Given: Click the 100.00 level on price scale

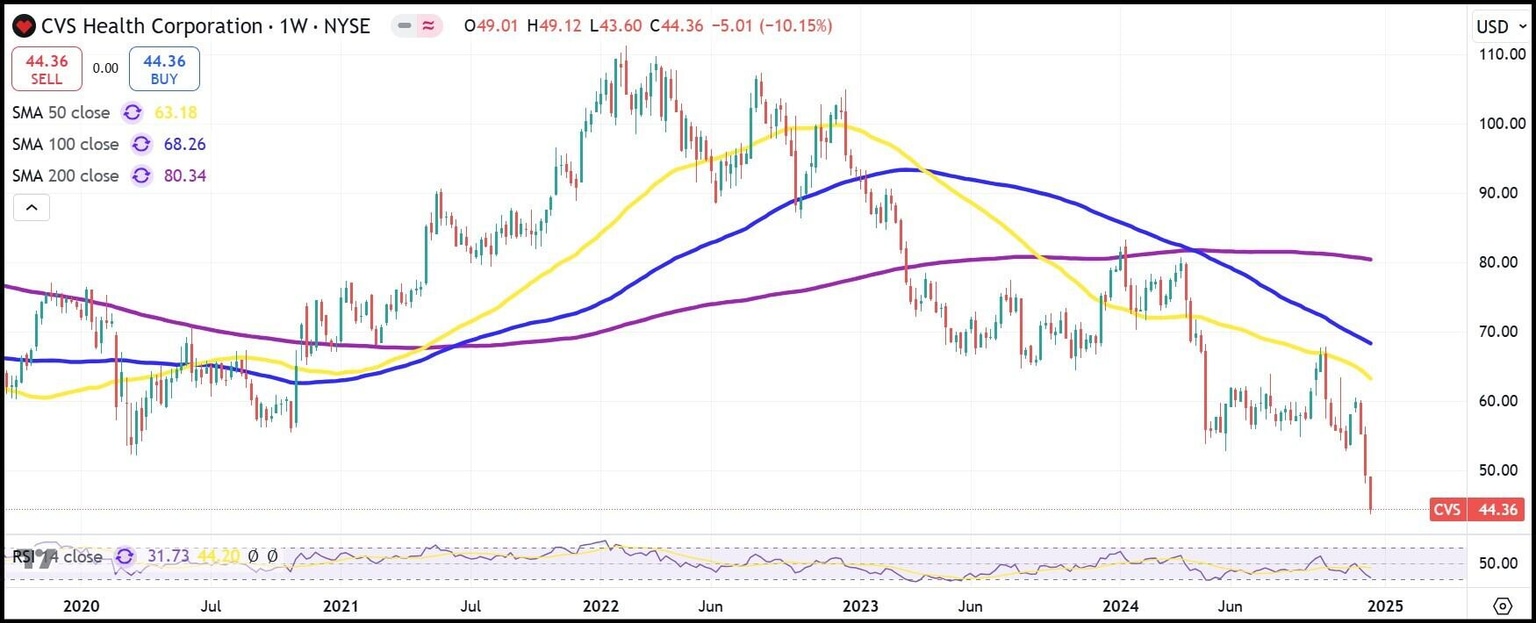Looking at the screenshot, I should coord(1500,124).
